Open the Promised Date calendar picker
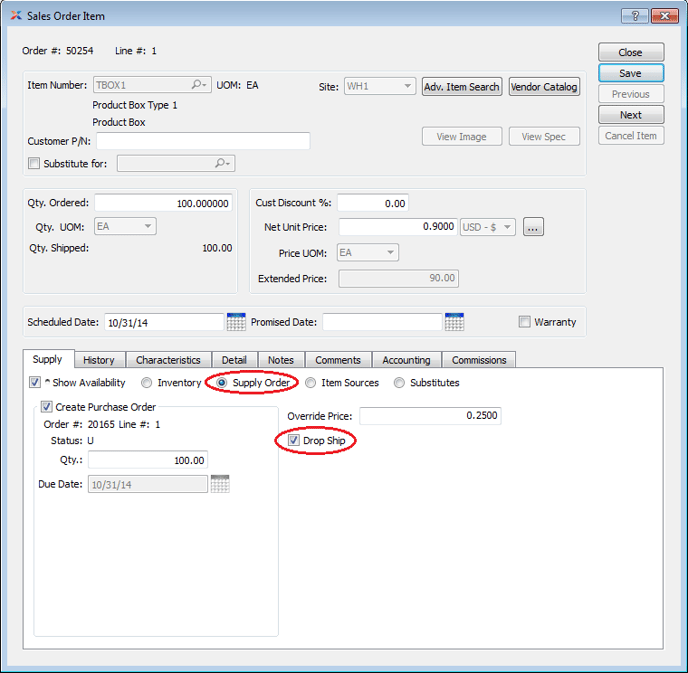688x673 pixels. pos(454,322)
